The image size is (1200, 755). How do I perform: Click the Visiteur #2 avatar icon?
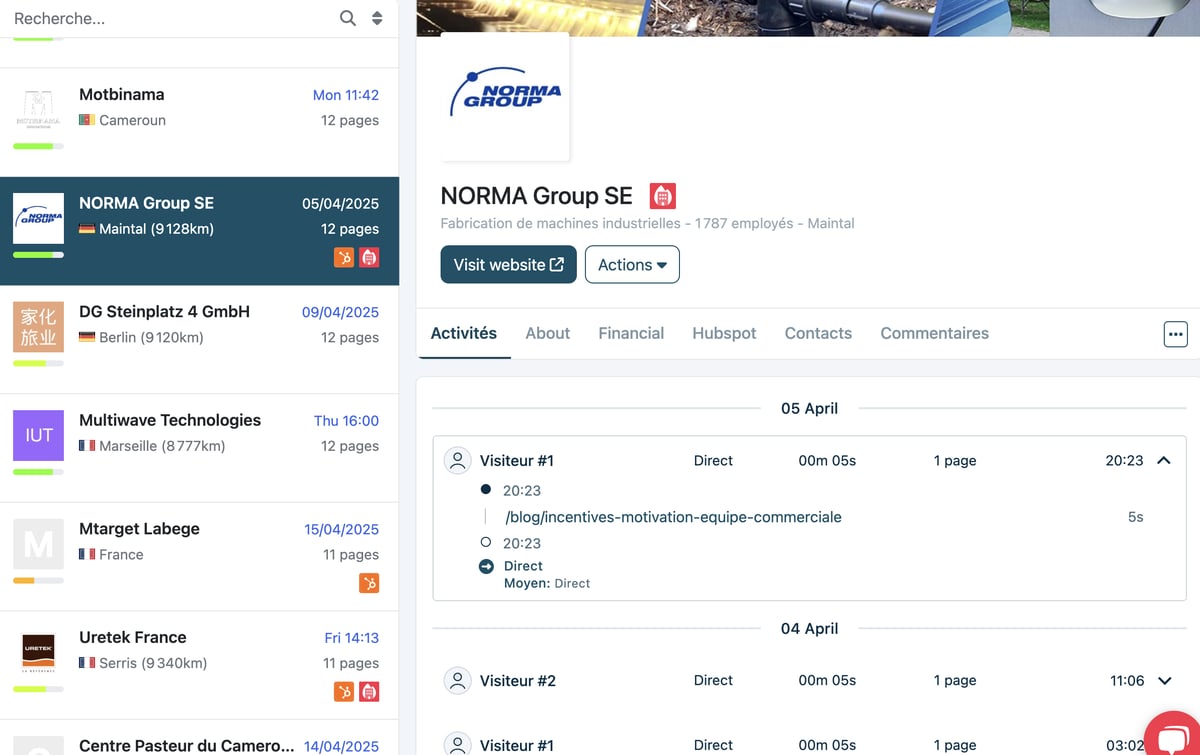click(457, 681)
